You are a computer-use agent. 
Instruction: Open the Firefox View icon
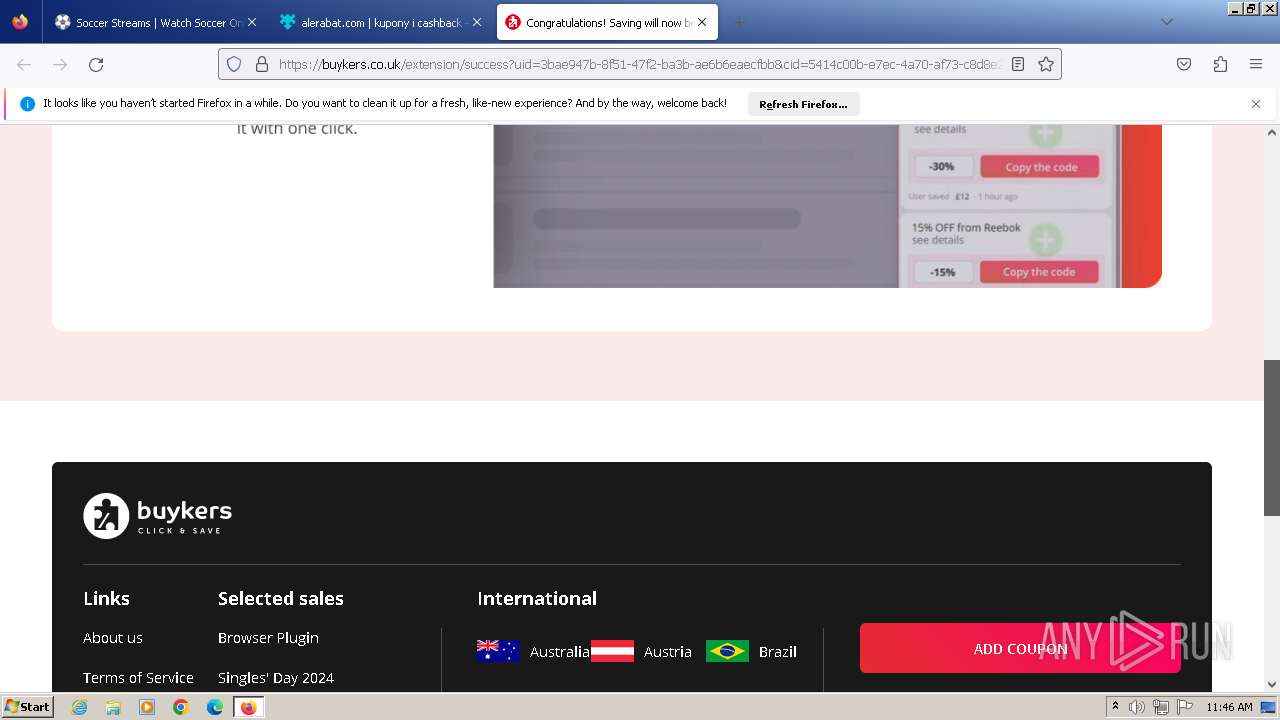(x=20, y=22)
